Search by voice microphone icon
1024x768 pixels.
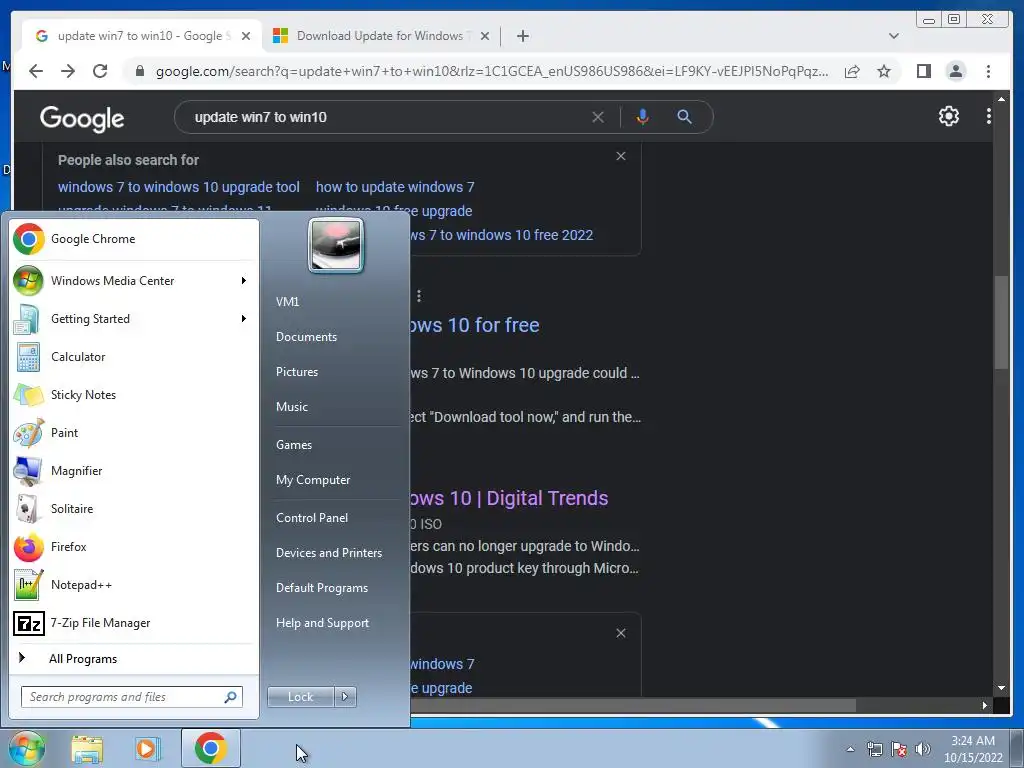[643, 117]
